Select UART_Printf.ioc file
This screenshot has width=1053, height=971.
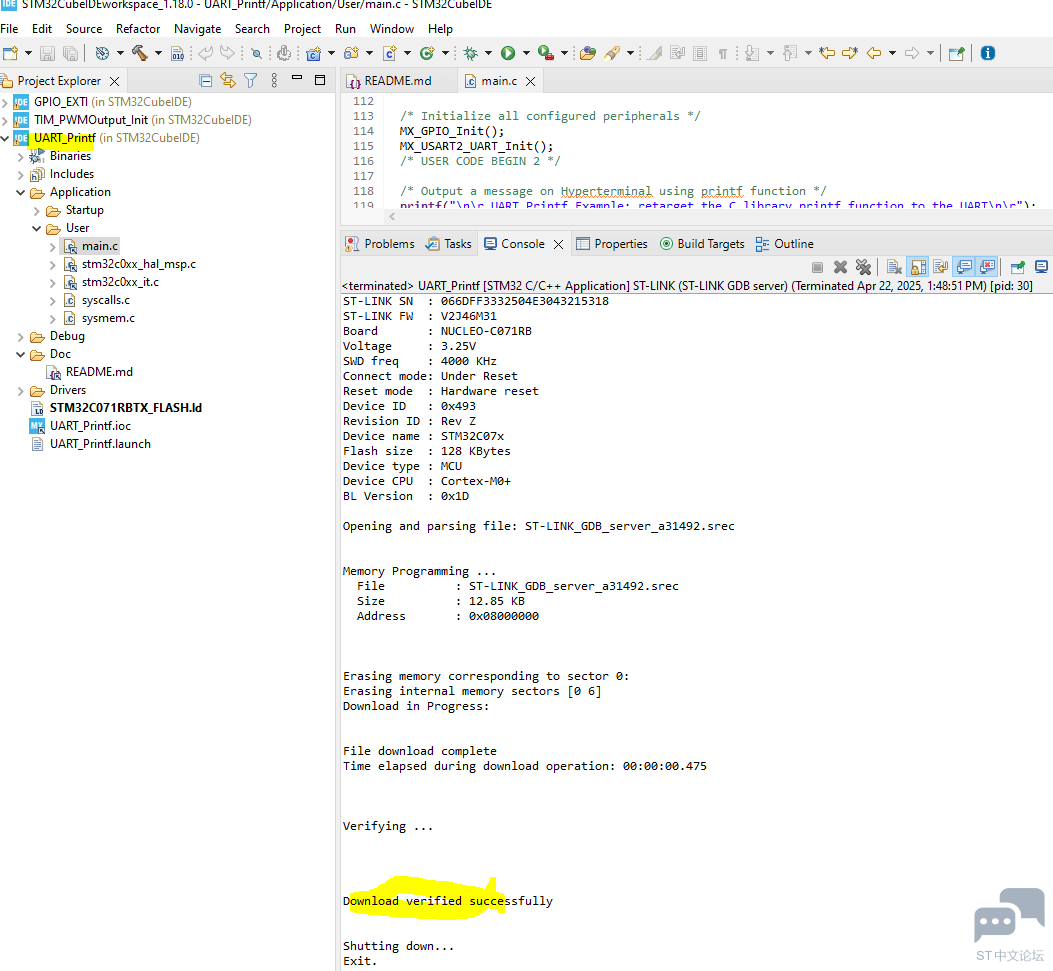pyautogui.click(x=90, y=426)
